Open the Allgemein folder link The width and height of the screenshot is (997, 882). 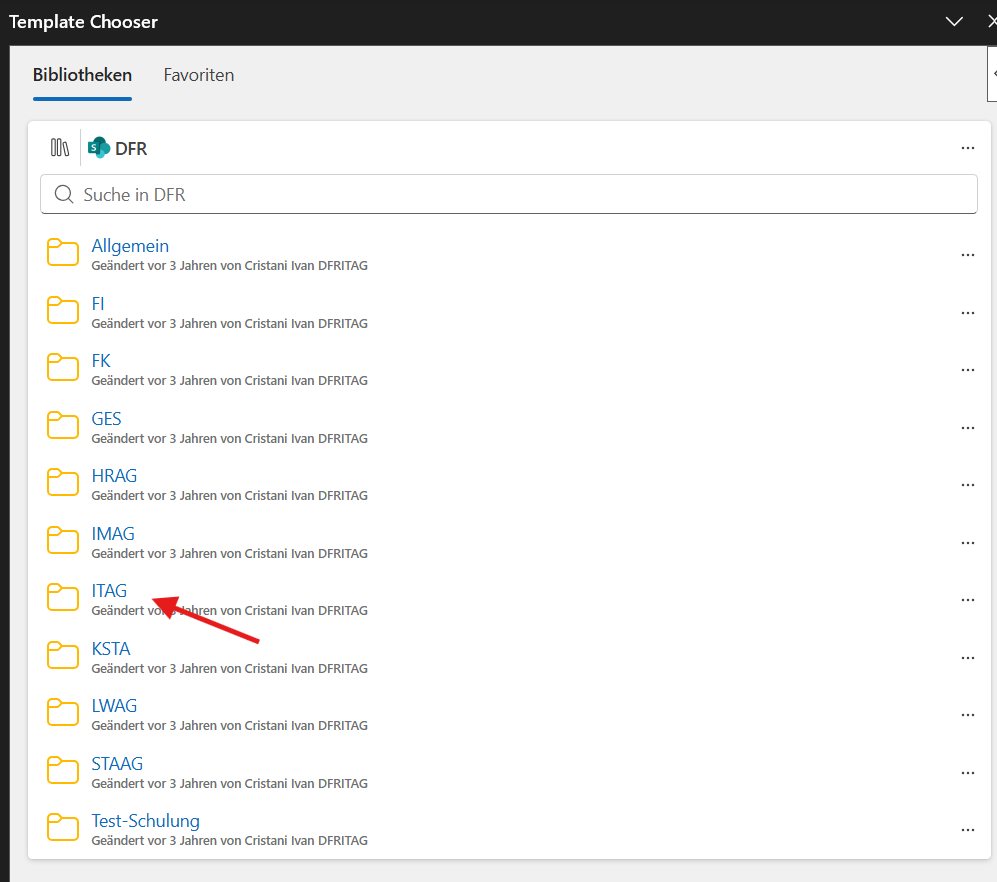click(130, 245)
